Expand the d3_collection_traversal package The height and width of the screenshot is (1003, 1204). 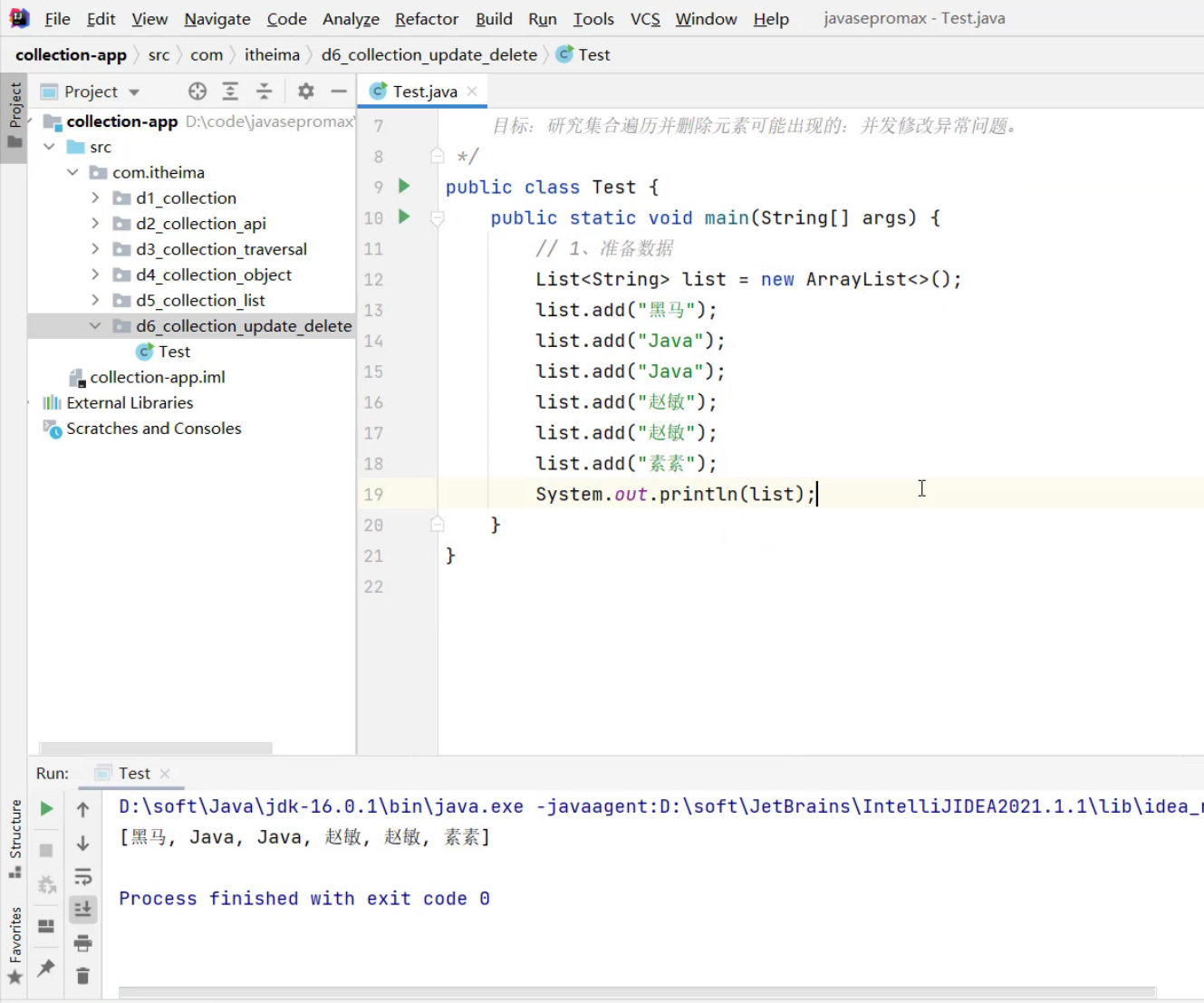coord(95,249)
